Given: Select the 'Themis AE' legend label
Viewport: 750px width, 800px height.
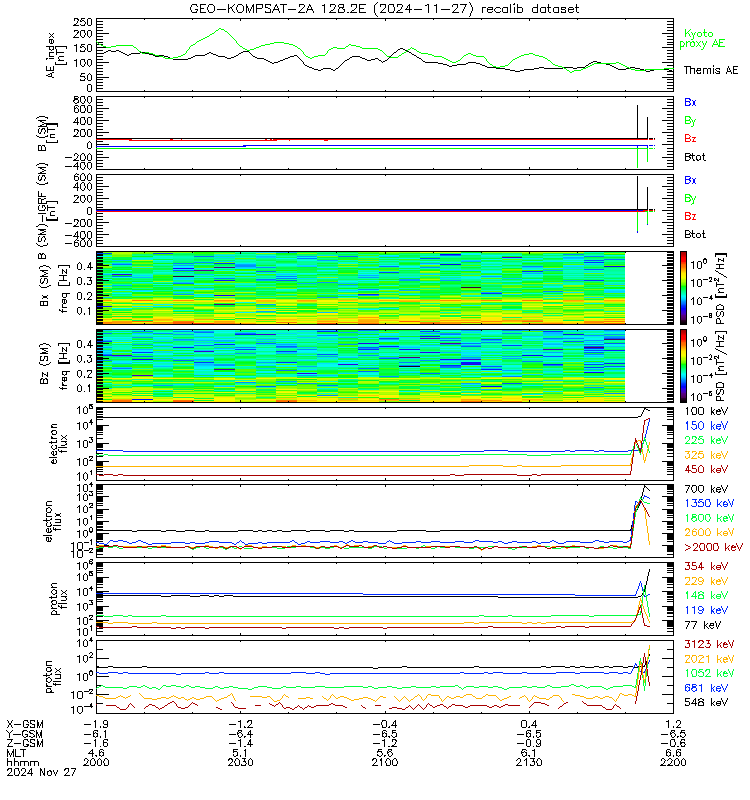Looking at the screenshot, I should click(711, 70).
